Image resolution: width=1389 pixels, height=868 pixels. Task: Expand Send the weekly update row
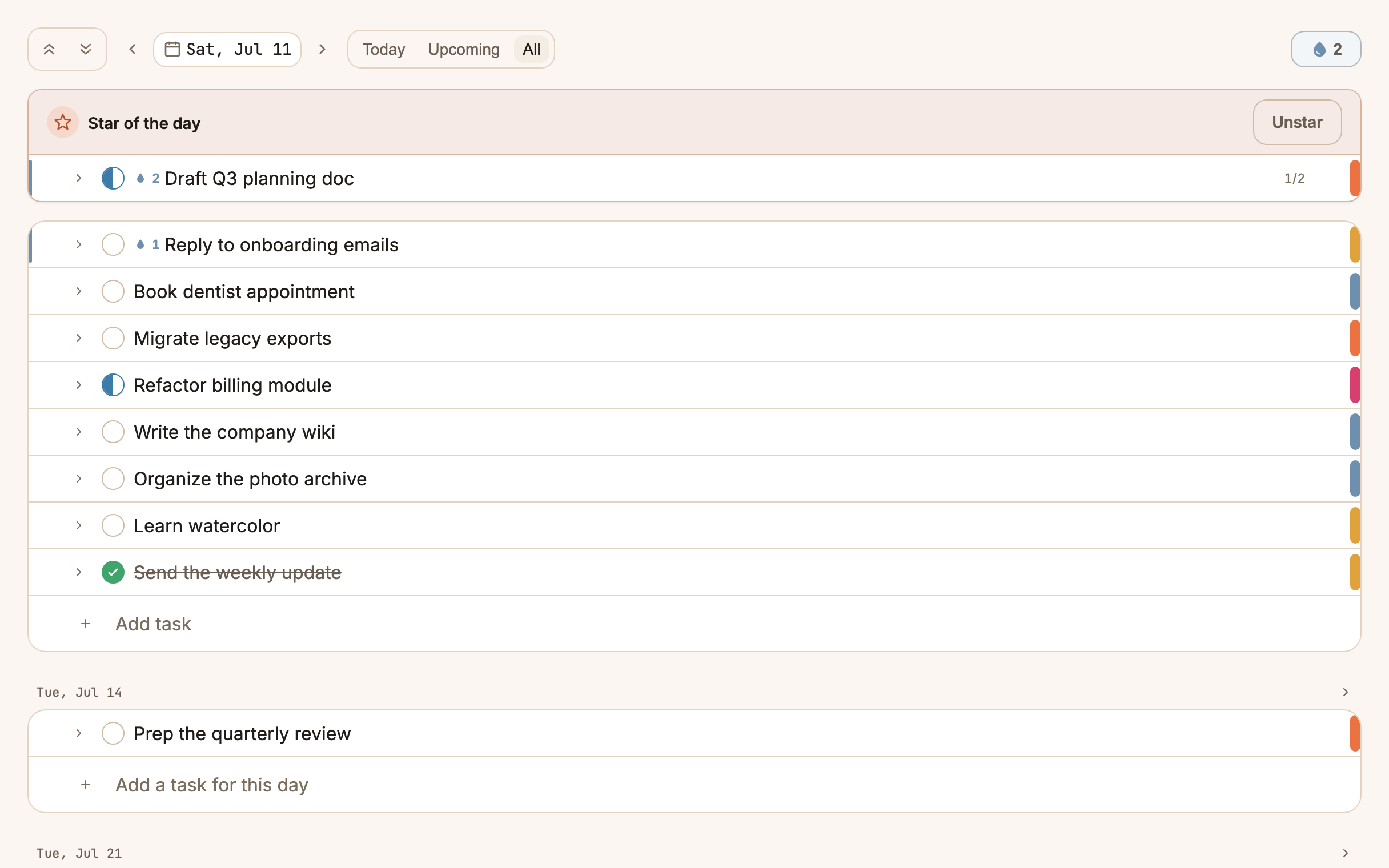pyautogui.click(x=79, y=572)
